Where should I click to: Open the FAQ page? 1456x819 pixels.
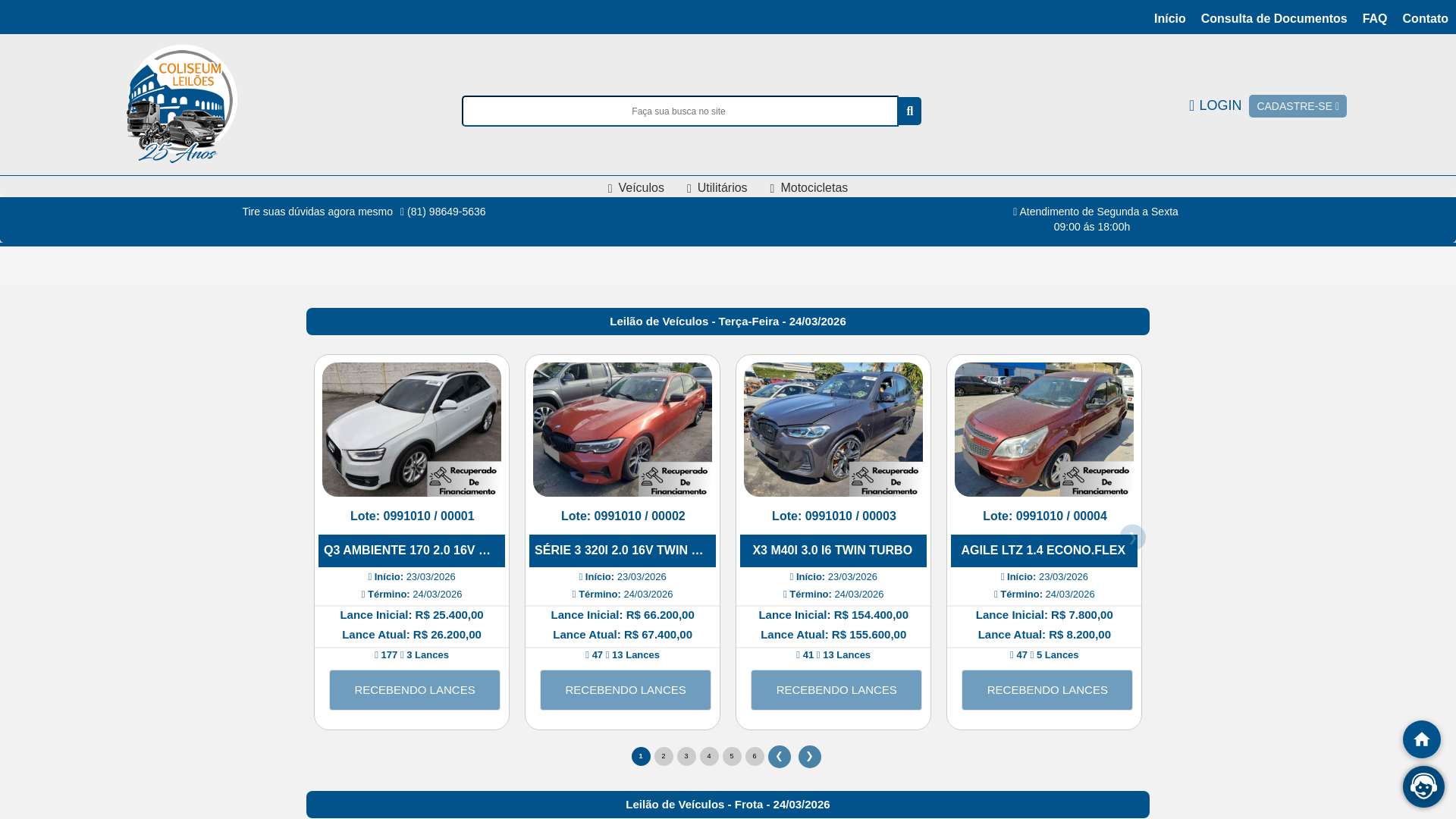pyautogui.click(x=1374, y=18)
